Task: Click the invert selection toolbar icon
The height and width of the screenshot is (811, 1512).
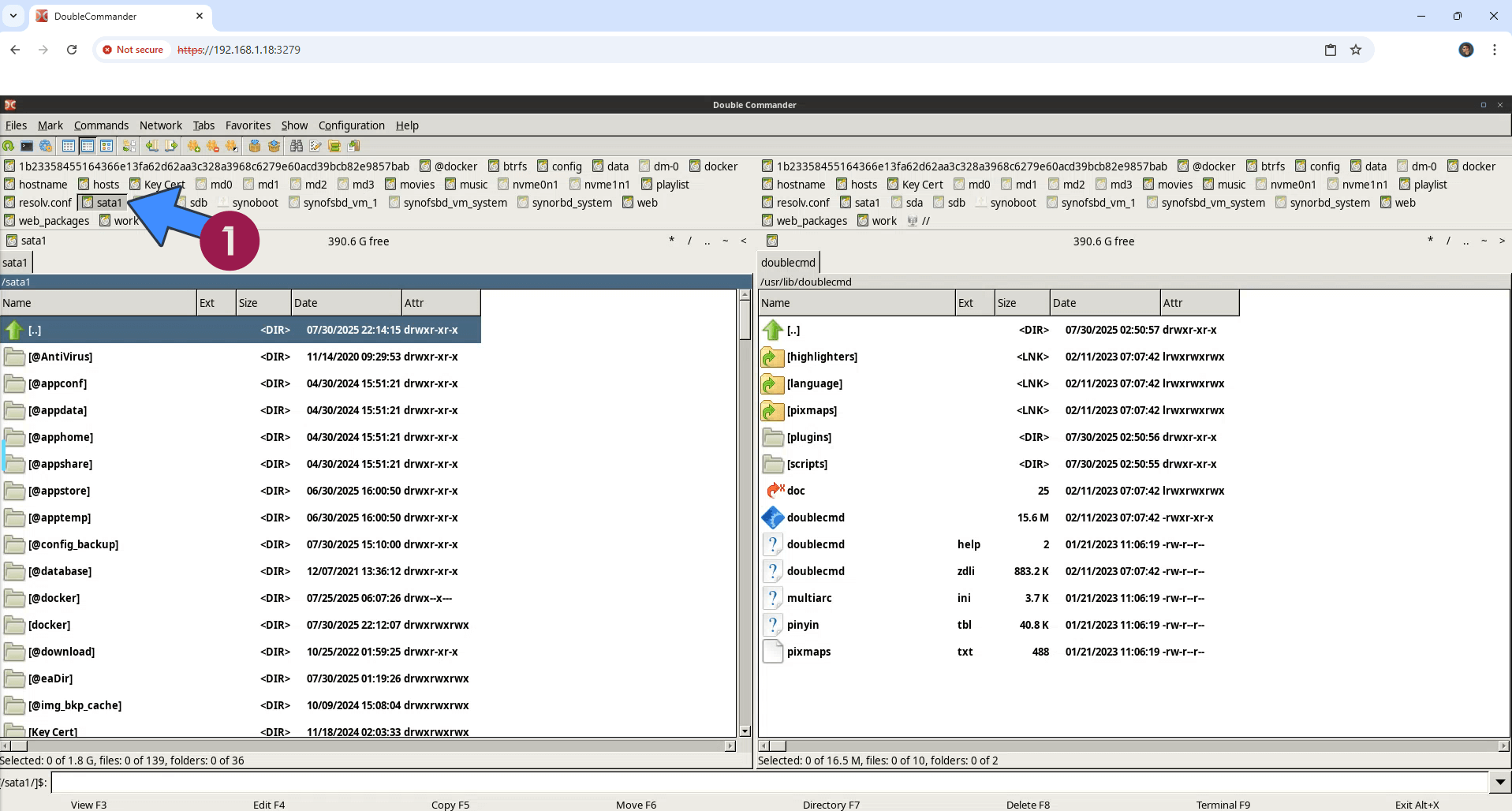Action: click(232, 146)
